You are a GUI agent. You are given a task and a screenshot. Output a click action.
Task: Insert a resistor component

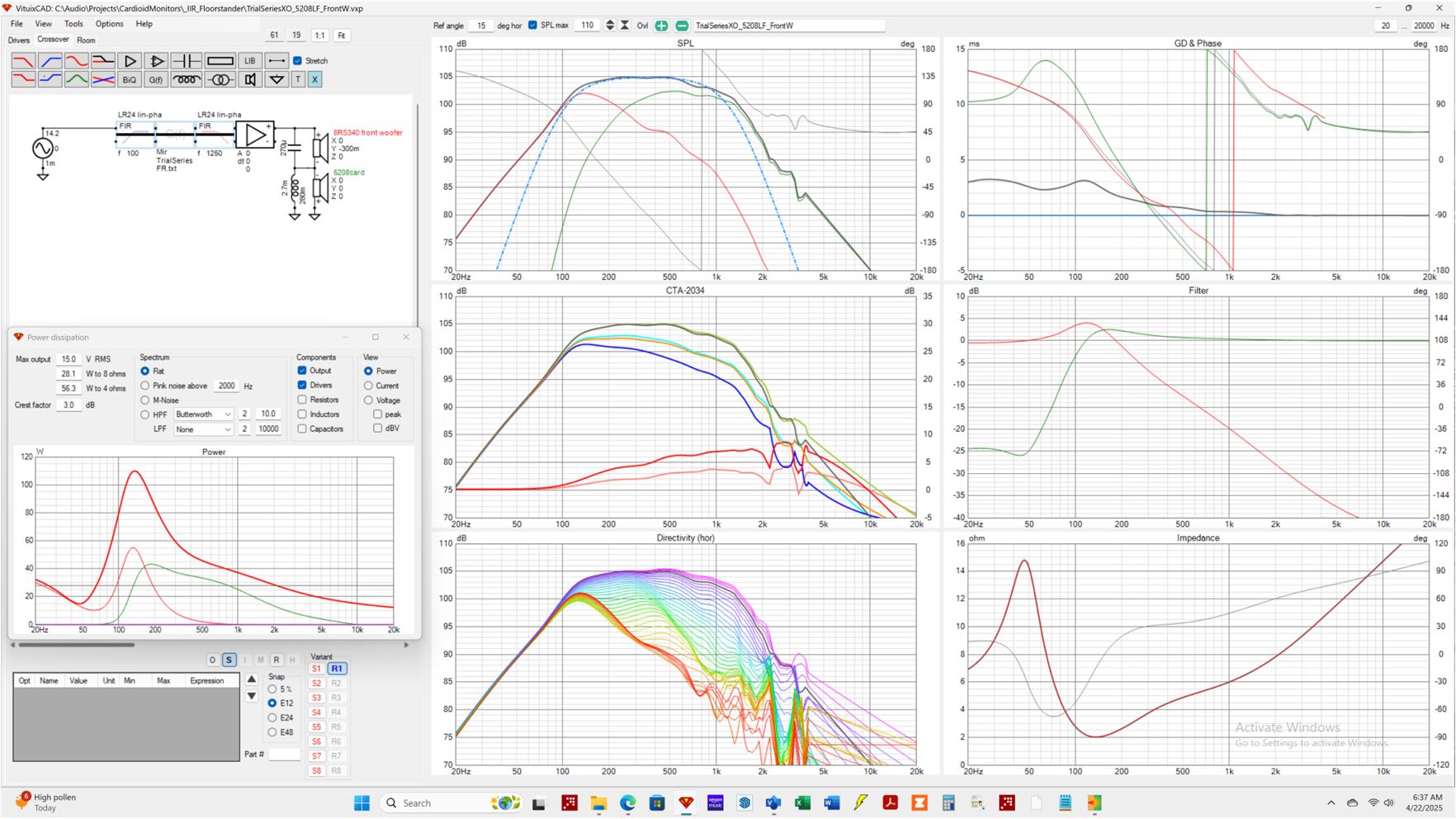220,61
